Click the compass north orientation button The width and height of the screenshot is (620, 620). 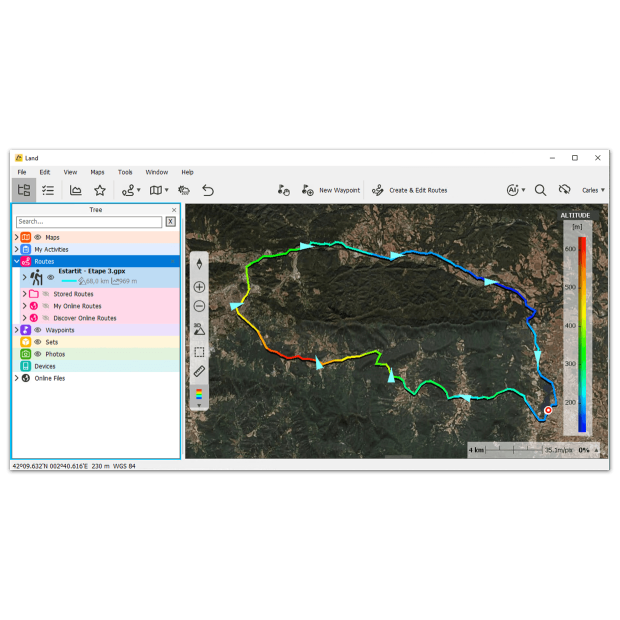(199, 264)
